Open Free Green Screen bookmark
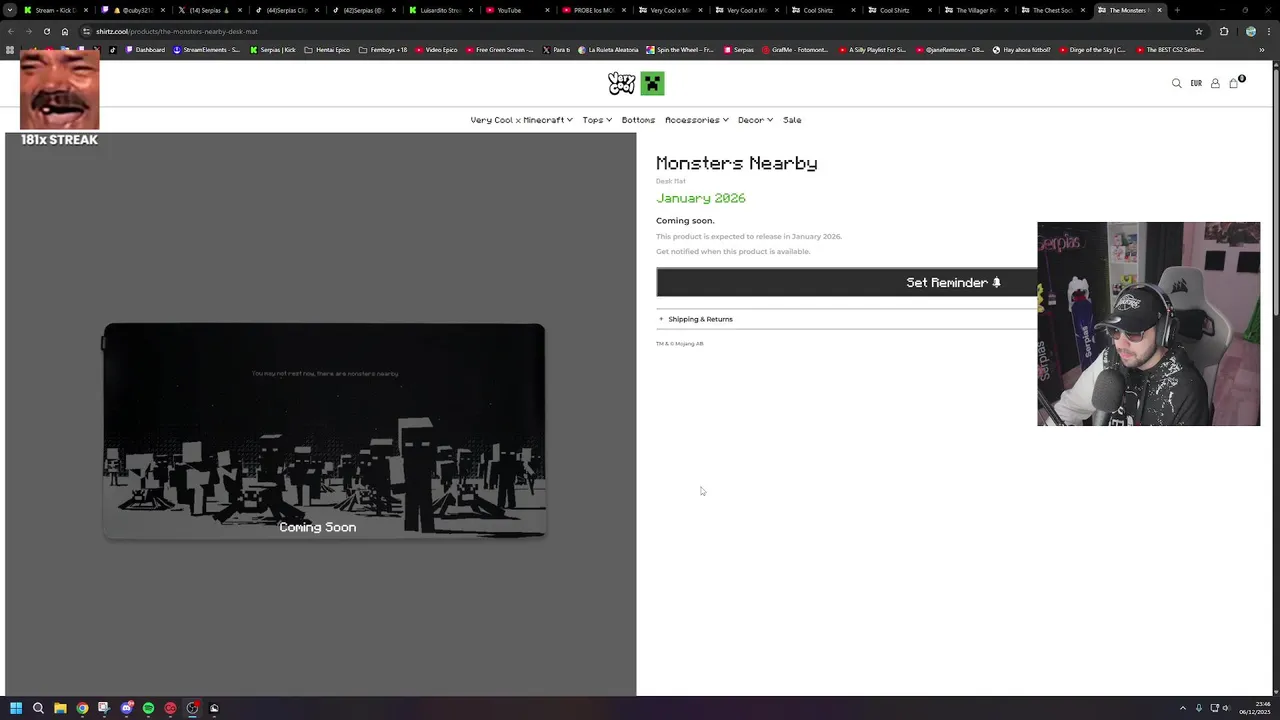The height and width of the screenshot is (720, 1280). 499,50
